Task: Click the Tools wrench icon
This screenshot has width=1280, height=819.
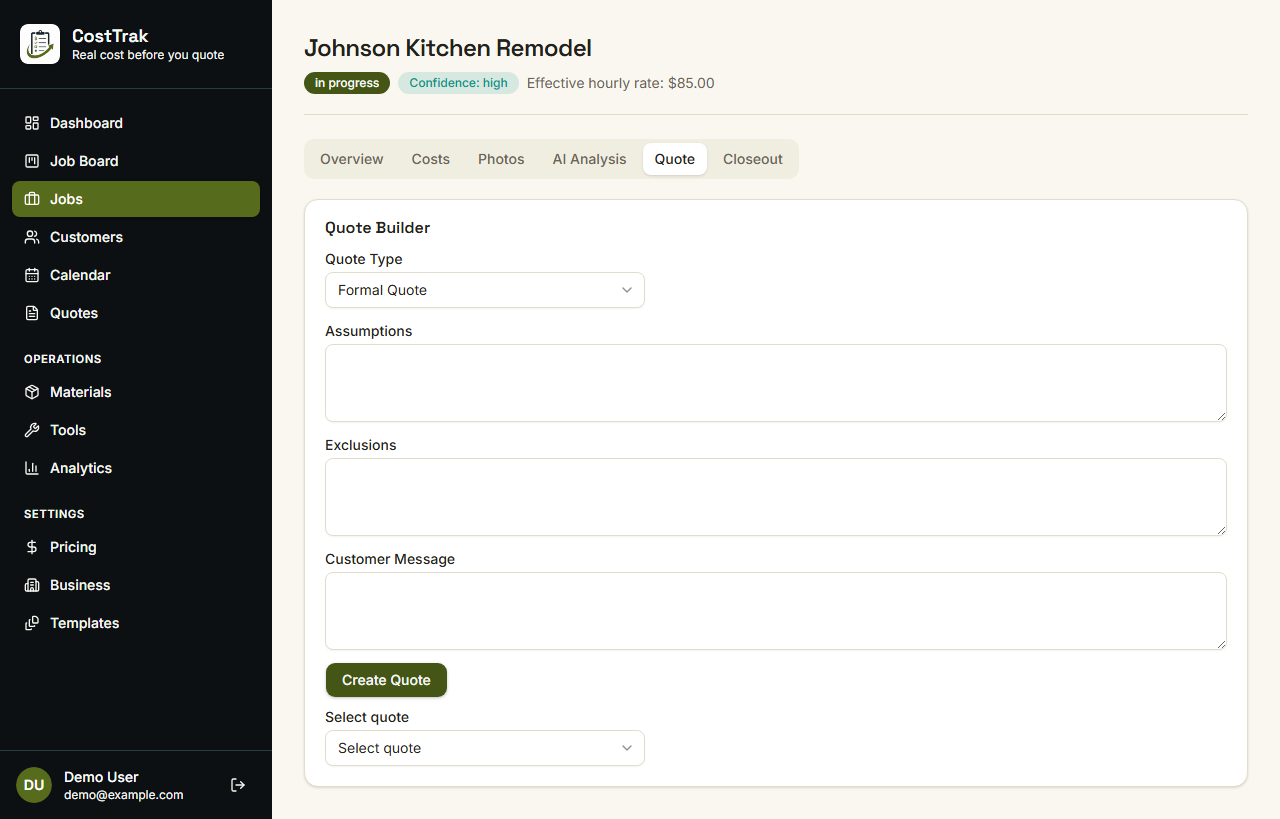Action: click(x=32, y=430)
